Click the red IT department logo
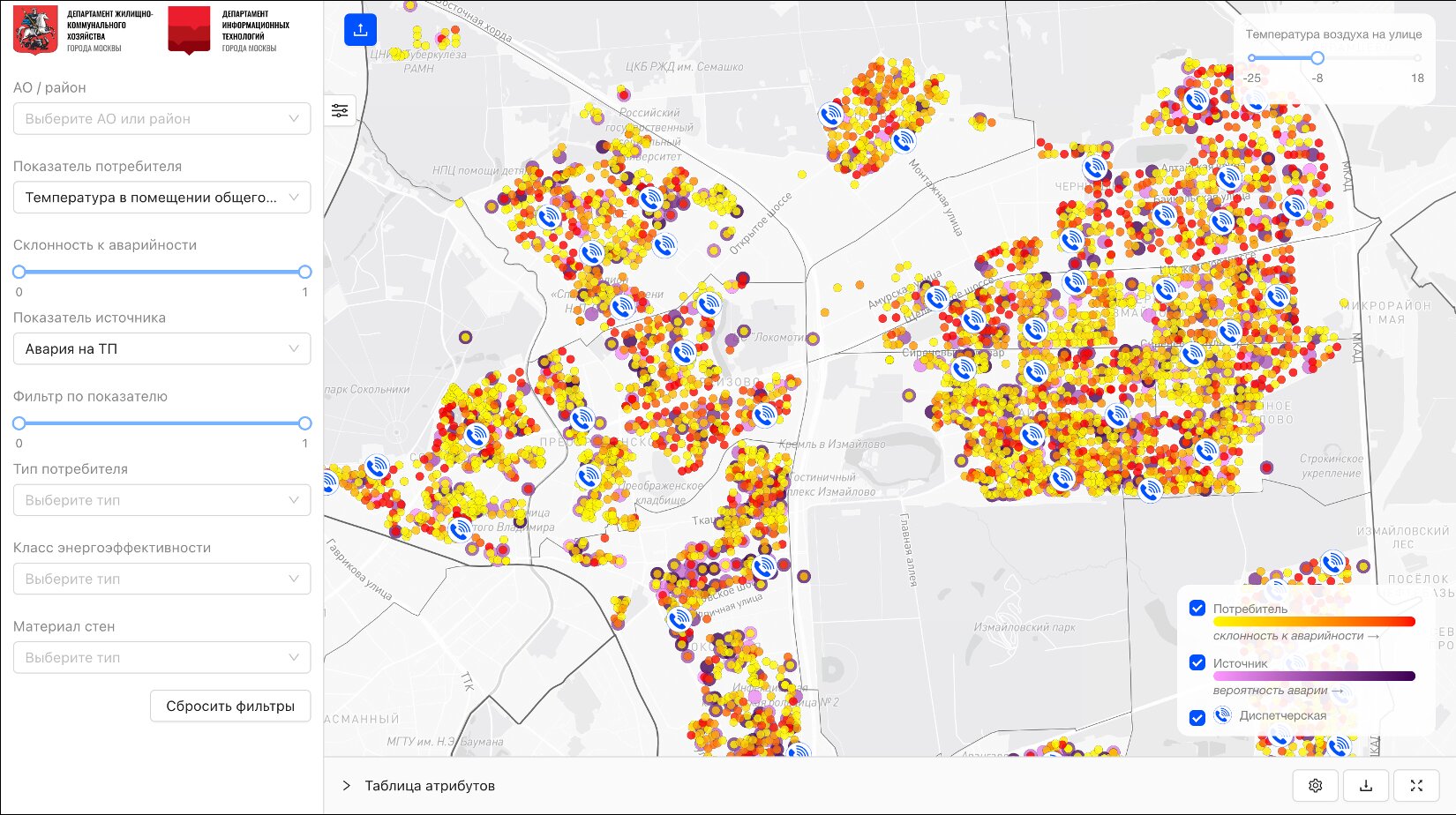Screen dimensions: 1456x815 point(189,30)
